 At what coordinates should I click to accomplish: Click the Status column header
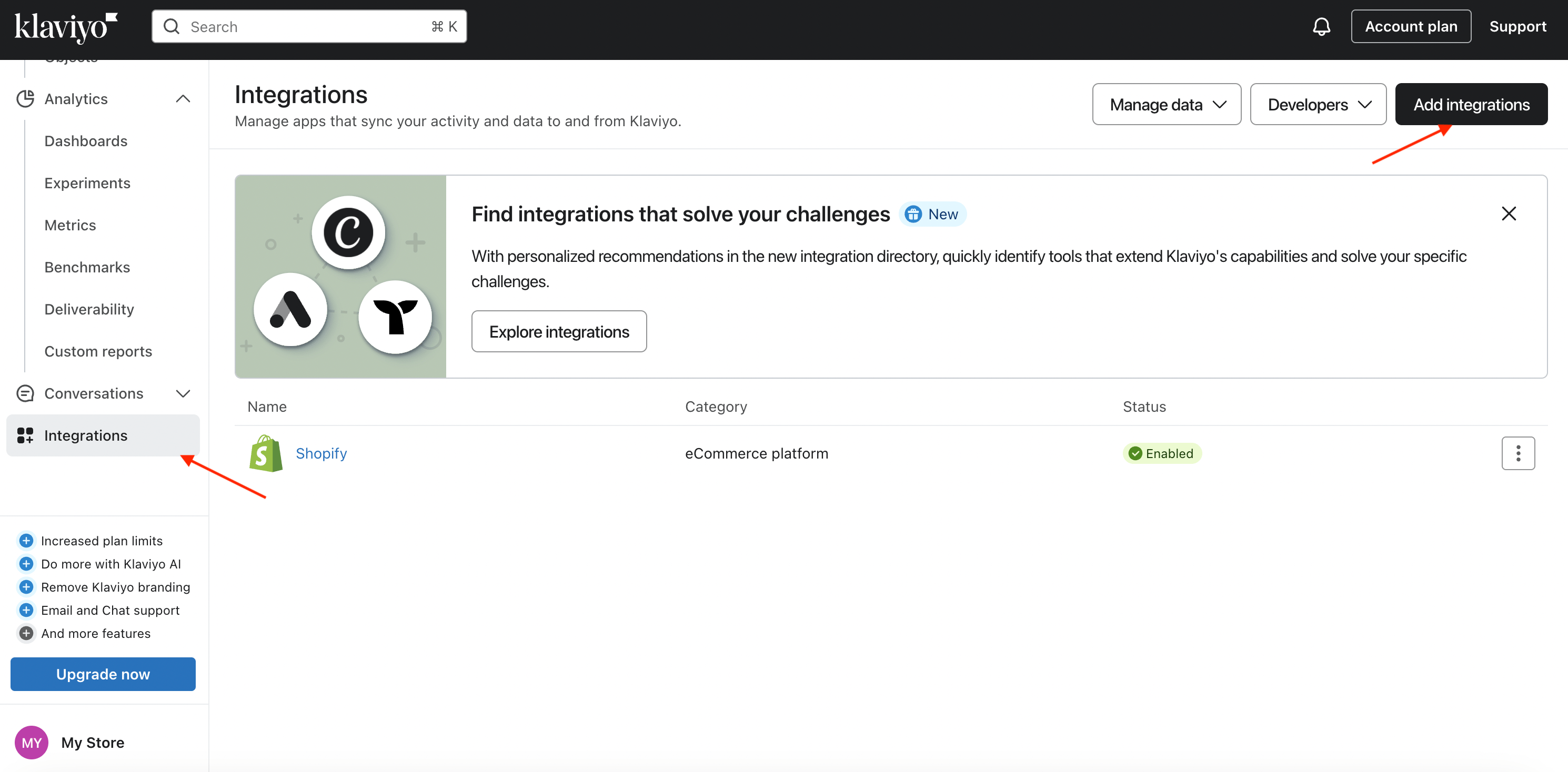coord(1144,407)
